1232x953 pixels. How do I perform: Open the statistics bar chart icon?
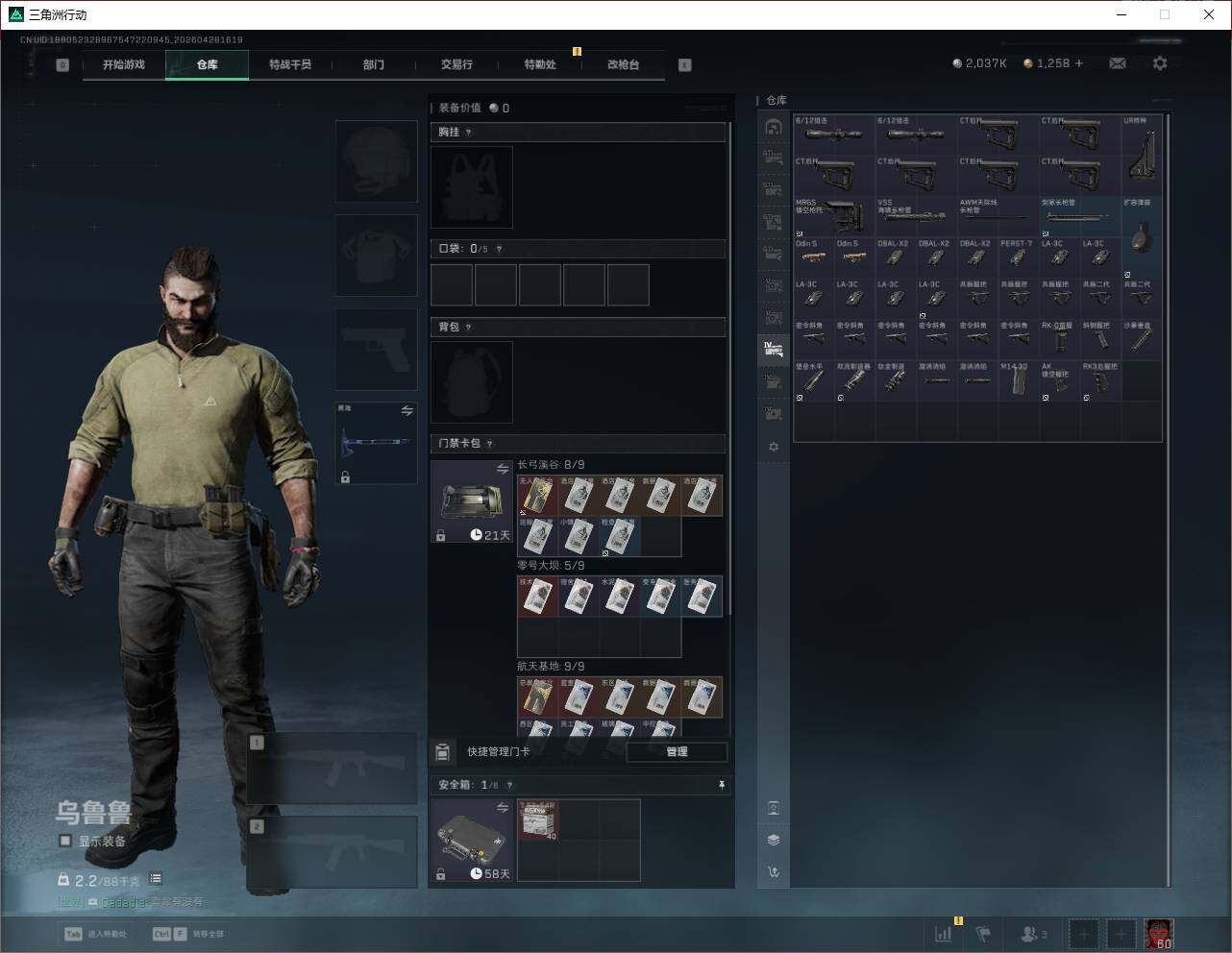tap(944, 933)
